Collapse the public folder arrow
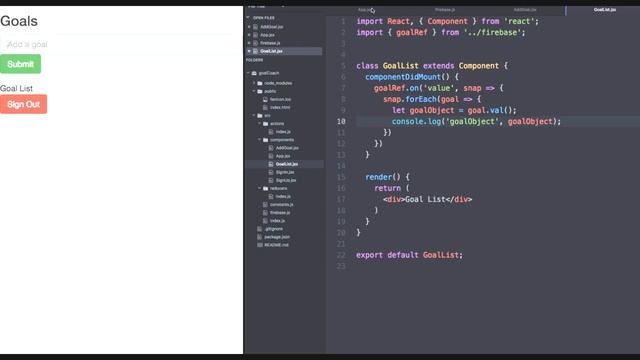The height and width of the screenshot is (360, 640). pyautogui.click(x=254, y=91)
